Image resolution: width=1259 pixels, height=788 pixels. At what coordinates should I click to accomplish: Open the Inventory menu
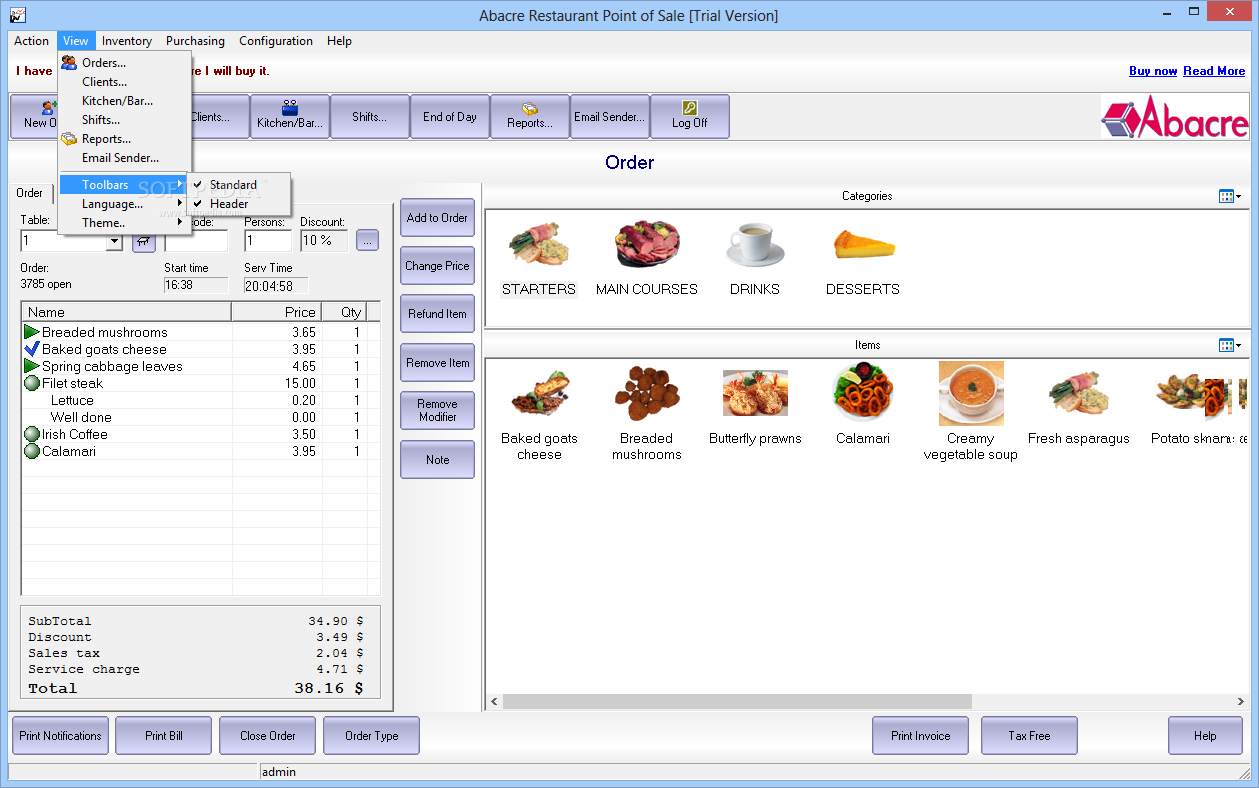(x=127, y=41)
